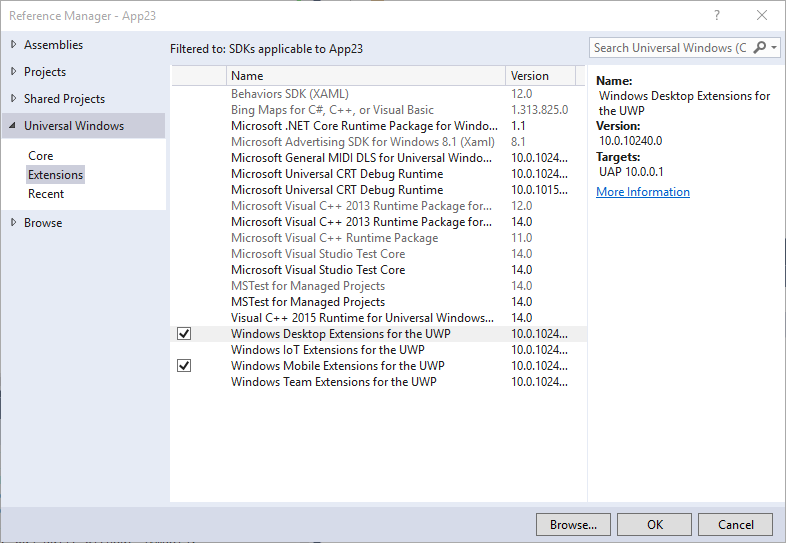
Task: Click the help question mark icon
Action: point(717,16)
